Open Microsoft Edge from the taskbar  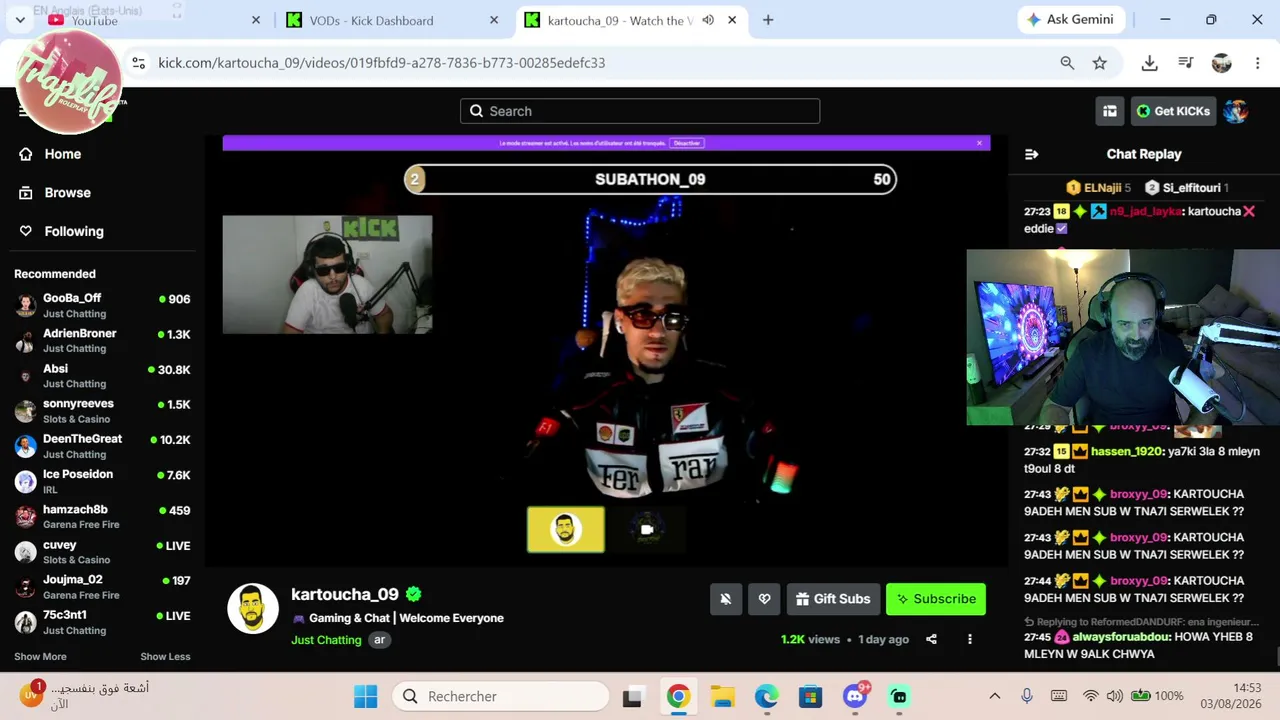tap(767, 697)
